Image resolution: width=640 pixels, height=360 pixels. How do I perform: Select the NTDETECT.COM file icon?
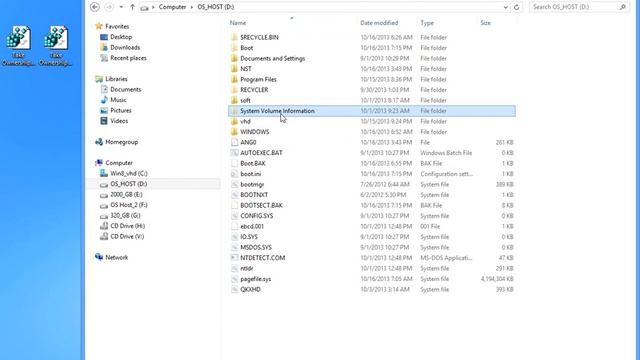click(234, 258)
